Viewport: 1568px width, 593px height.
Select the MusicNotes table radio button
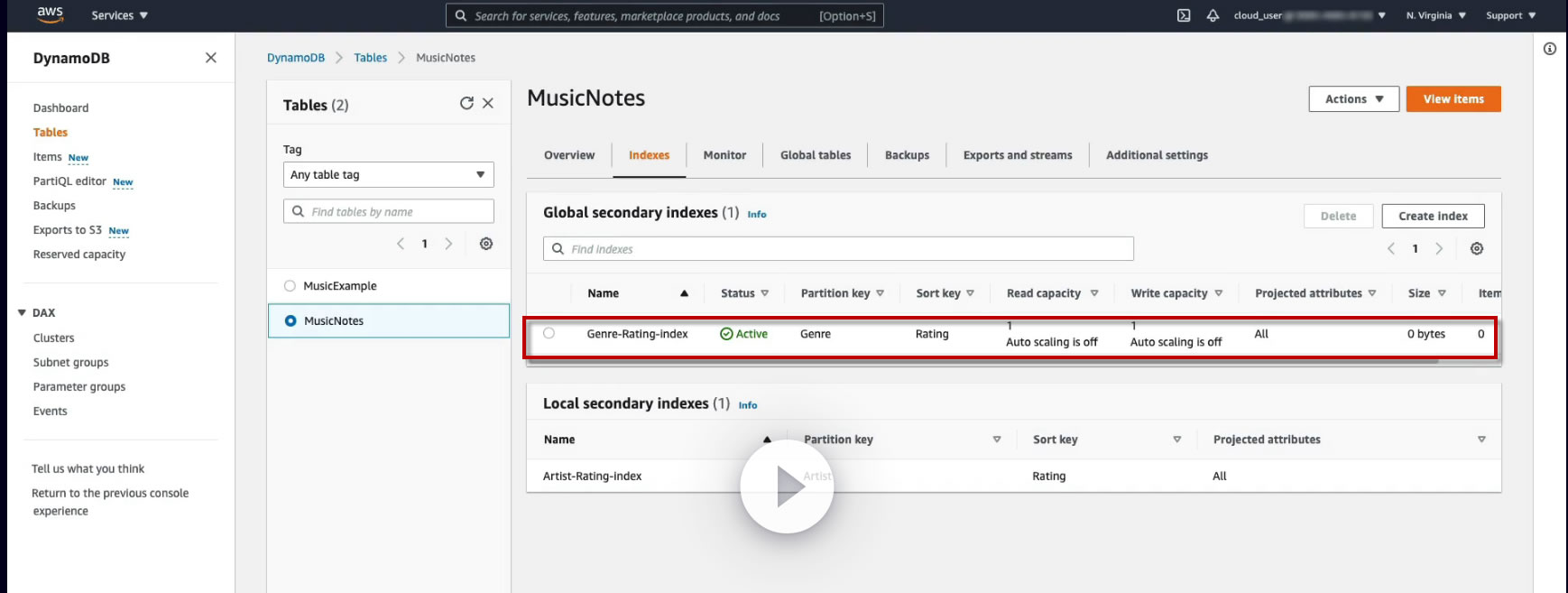click(x=291, y=320)
